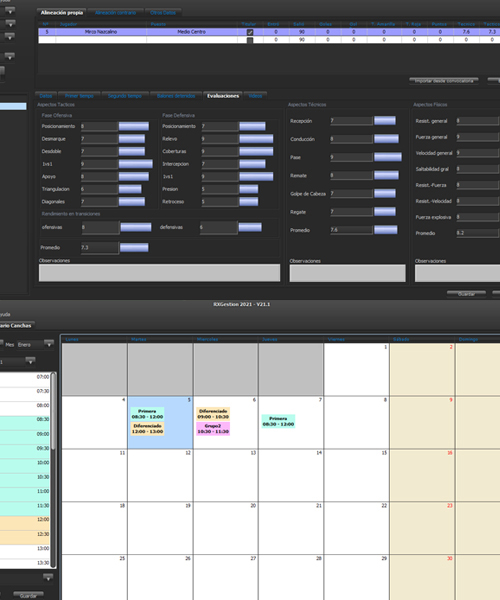The width and height of the screenshot is (500, 600).
Task: Click the Retroceso rating bar
Action: point(249,202)
